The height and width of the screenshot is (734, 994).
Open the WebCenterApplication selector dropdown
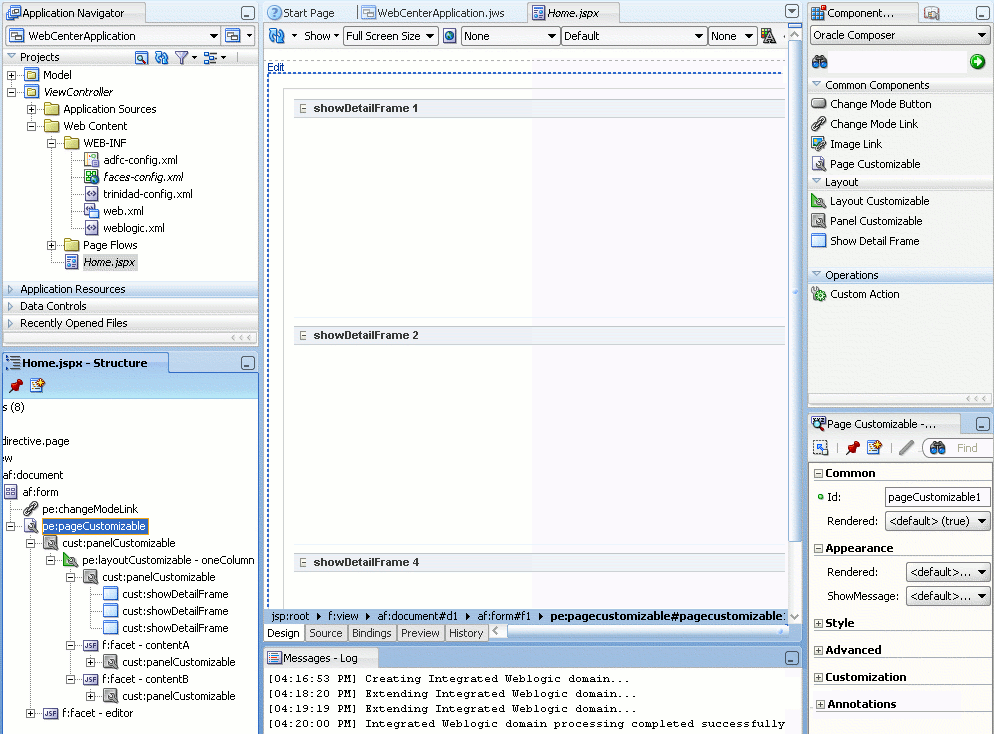(x=214, y=36)
